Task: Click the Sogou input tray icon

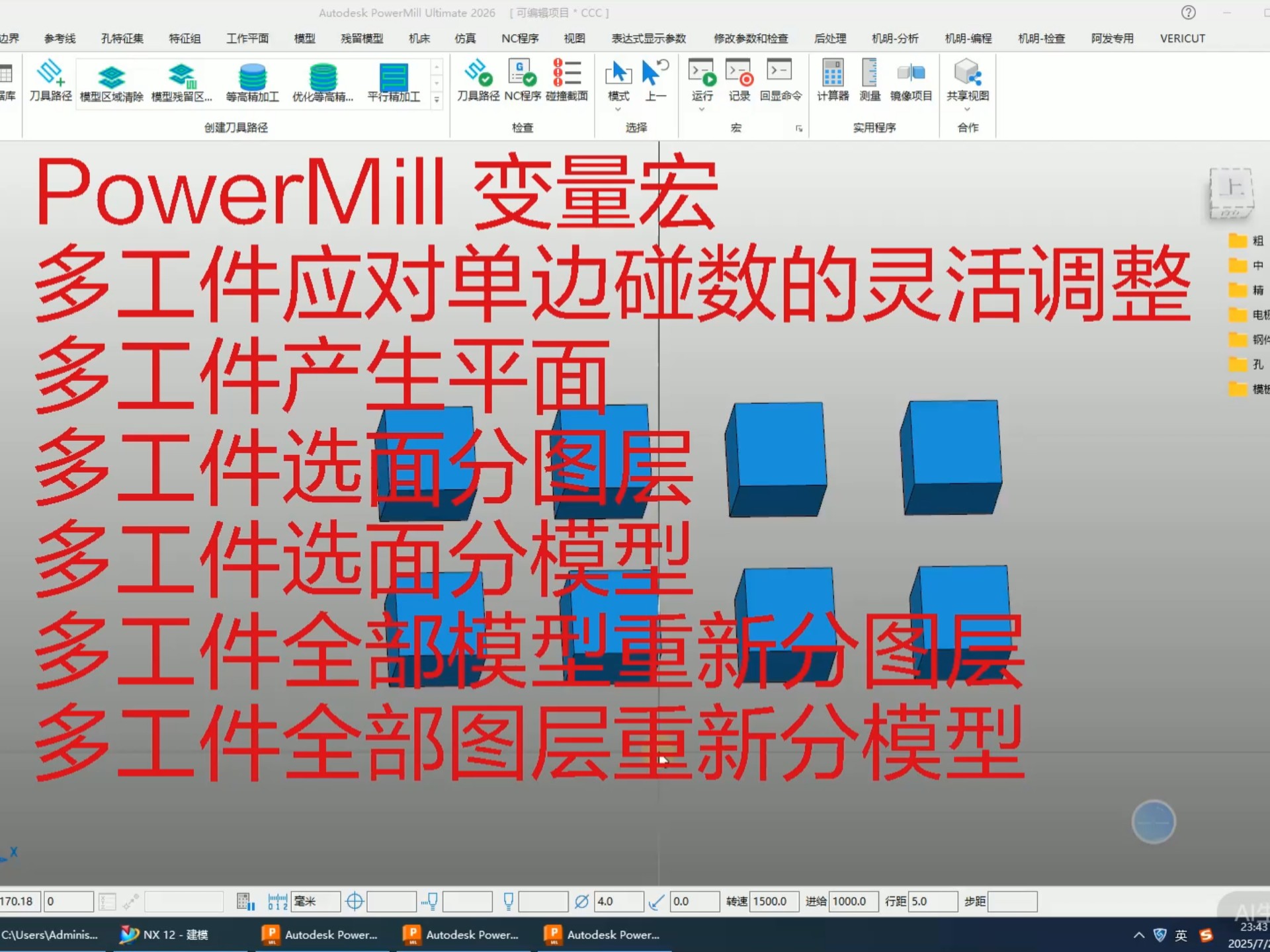Action: pos(1206,935)
